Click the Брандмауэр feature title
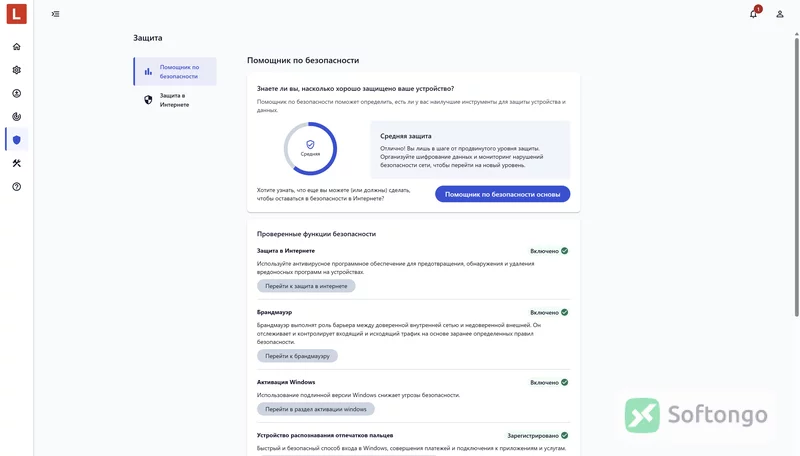The width and height of the screenshot is (800, 456). [274, 312]
